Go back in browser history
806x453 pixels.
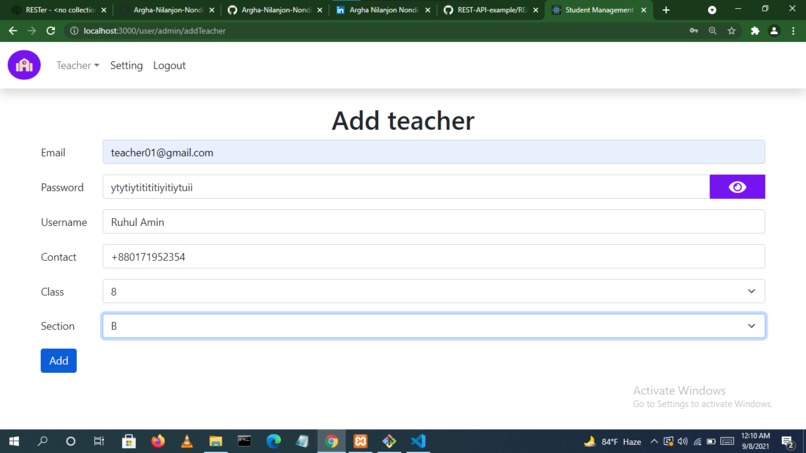coord(13,31)
